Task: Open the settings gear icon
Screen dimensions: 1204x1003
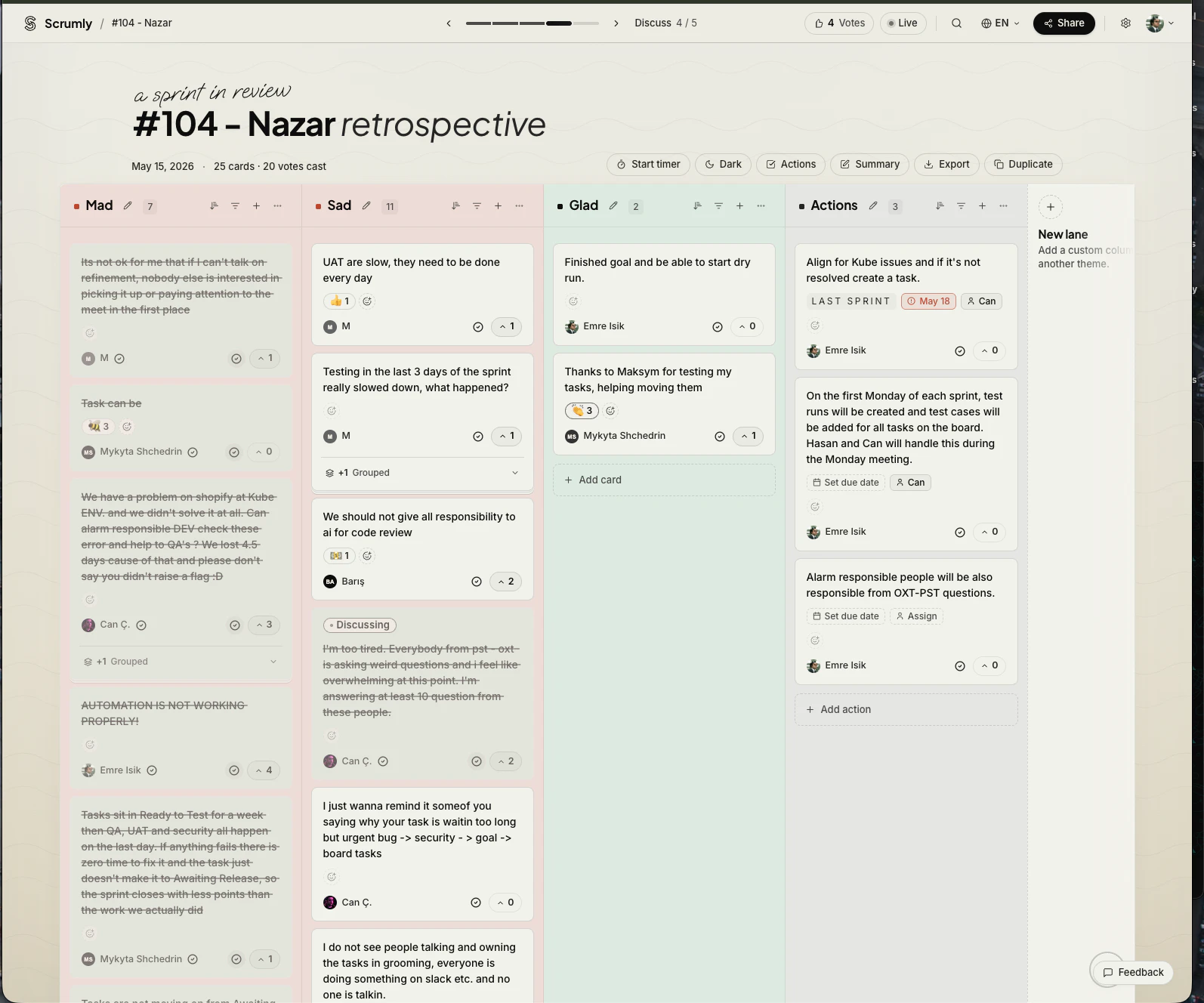Action: pyautogui.click(x=1125, y=23)
